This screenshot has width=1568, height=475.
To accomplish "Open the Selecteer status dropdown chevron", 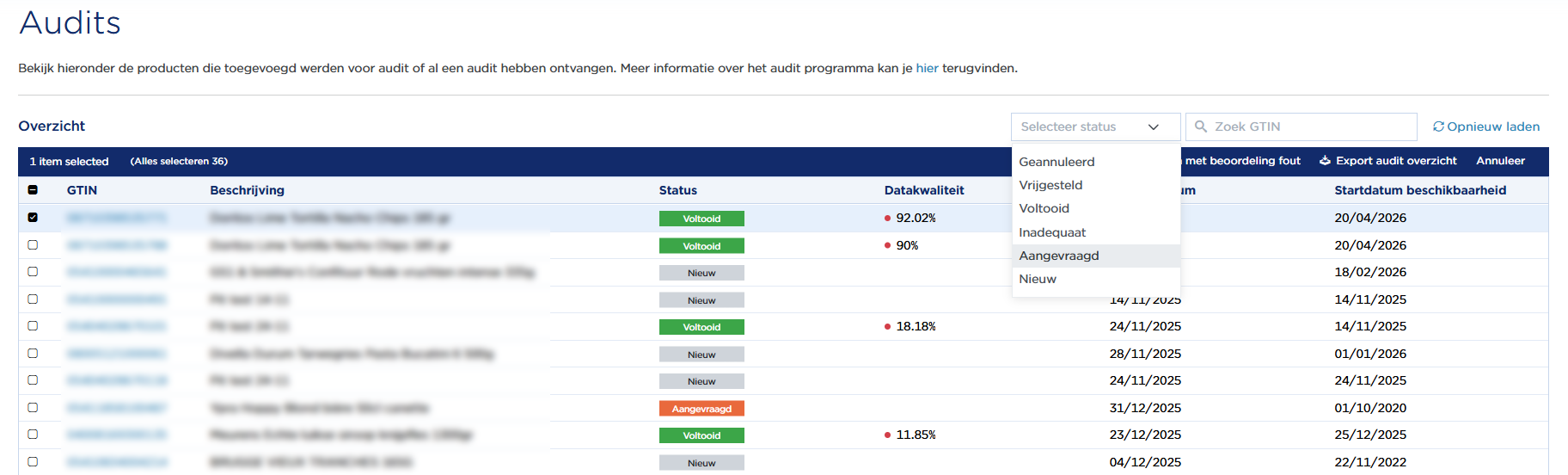I will tap(1153, 127).
